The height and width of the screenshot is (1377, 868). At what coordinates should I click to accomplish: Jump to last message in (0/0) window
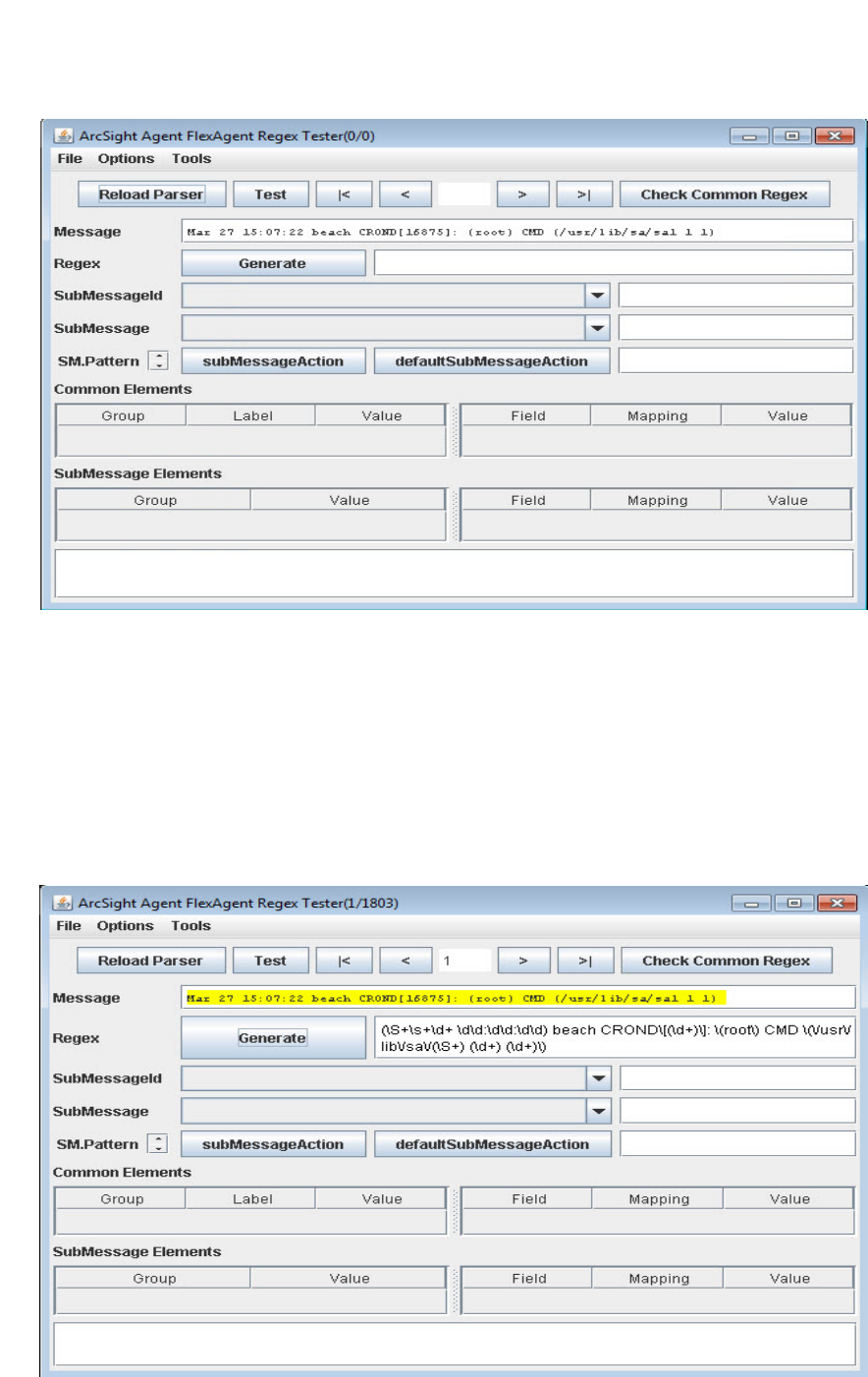click(x=584, y=194)
